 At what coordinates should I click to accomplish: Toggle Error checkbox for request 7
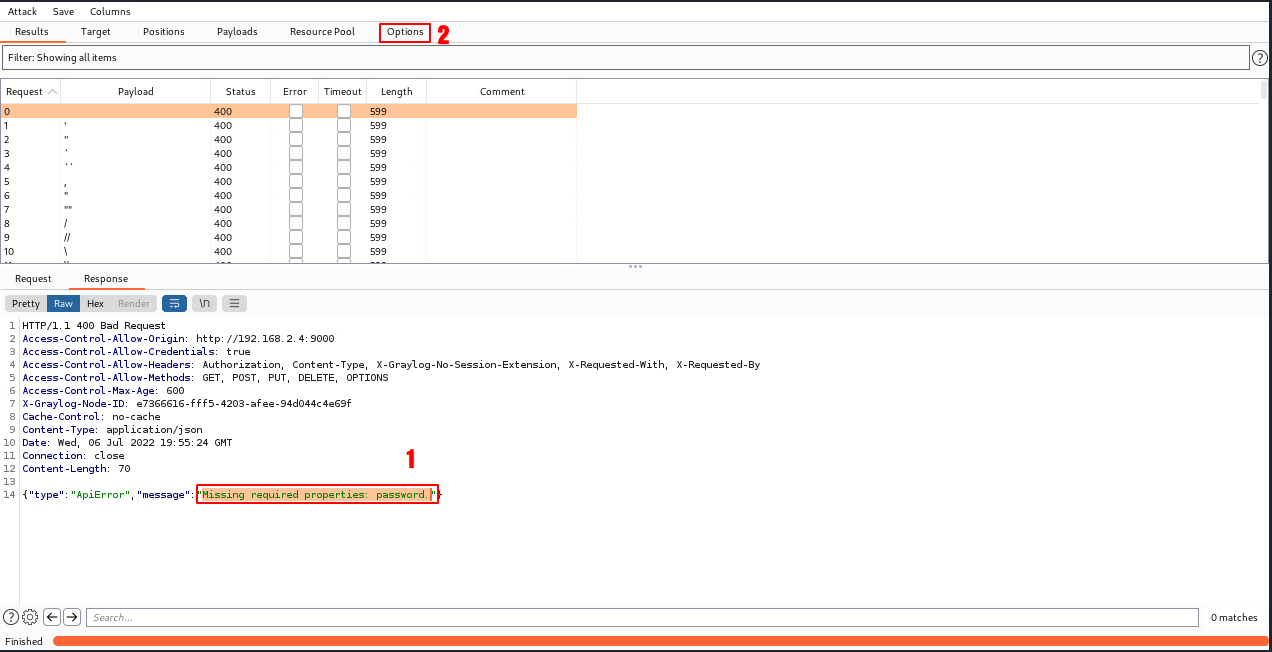tap(295, 209)
